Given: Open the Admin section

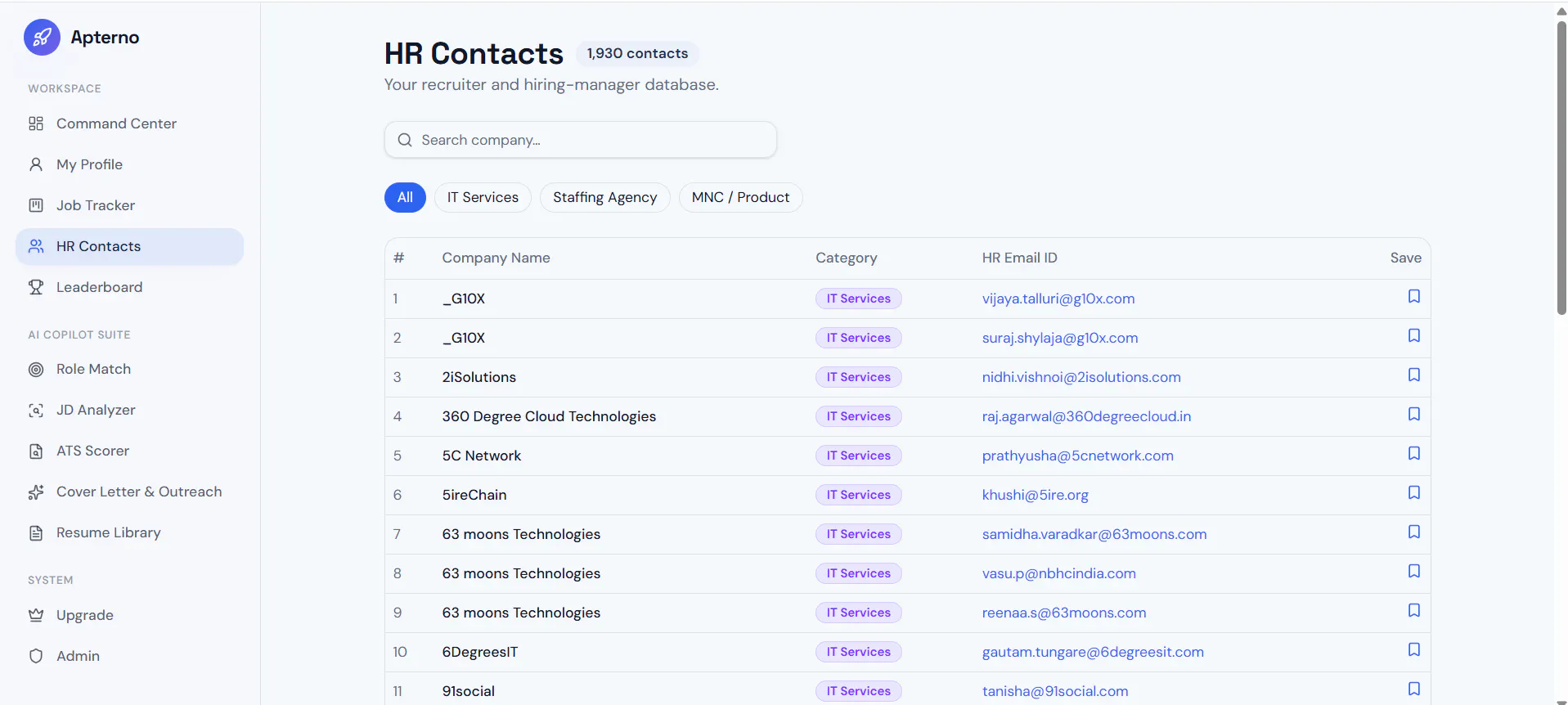Looking at the screenshot, I should click(129, 656).
